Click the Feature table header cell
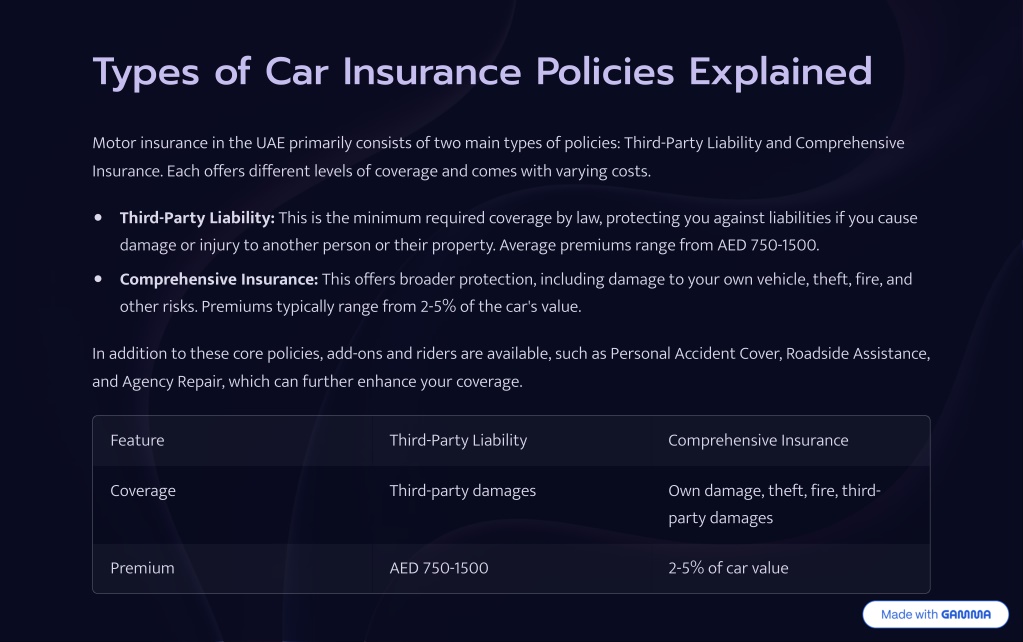This screenshot has height=642, width=1023. (x=232, y=440)
